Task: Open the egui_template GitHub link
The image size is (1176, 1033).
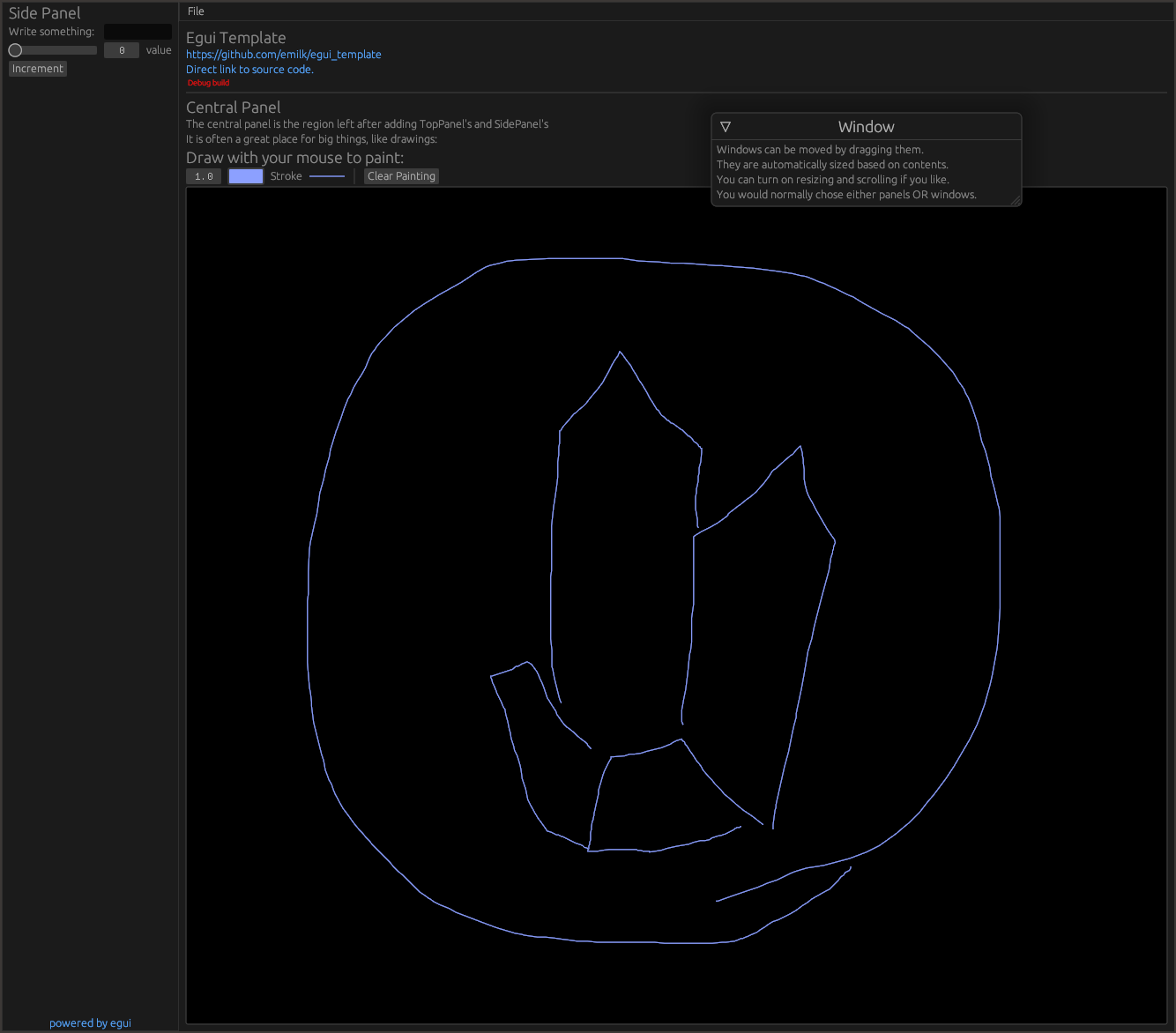Action: 284,55
